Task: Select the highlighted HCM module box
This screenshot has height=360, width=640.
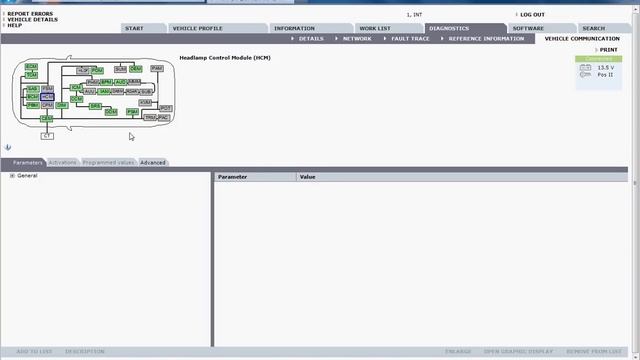Action: tap(47, 97)
